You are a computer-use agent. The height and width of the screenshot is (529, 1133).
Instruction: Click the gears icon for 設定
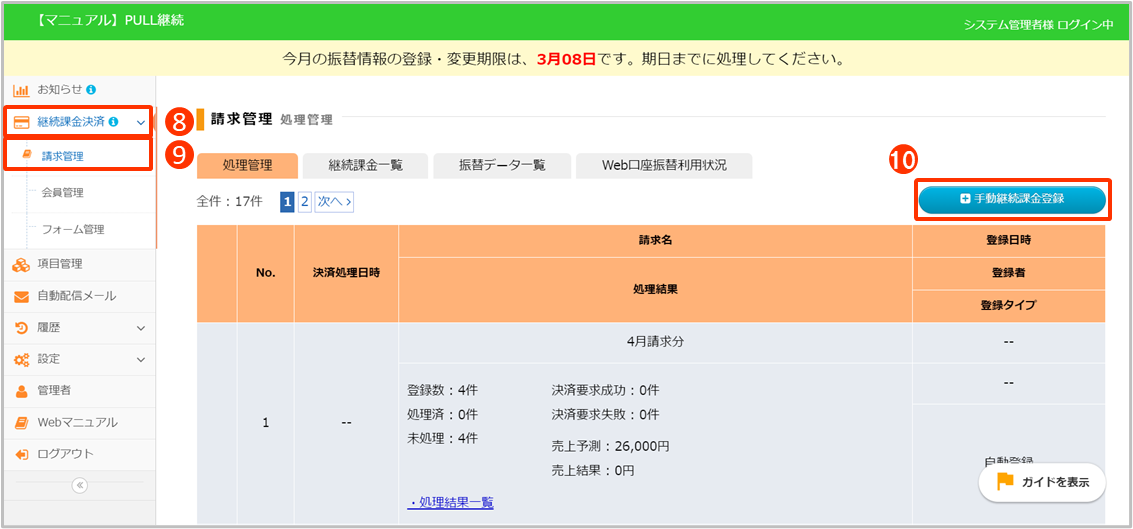pos(20,359)
